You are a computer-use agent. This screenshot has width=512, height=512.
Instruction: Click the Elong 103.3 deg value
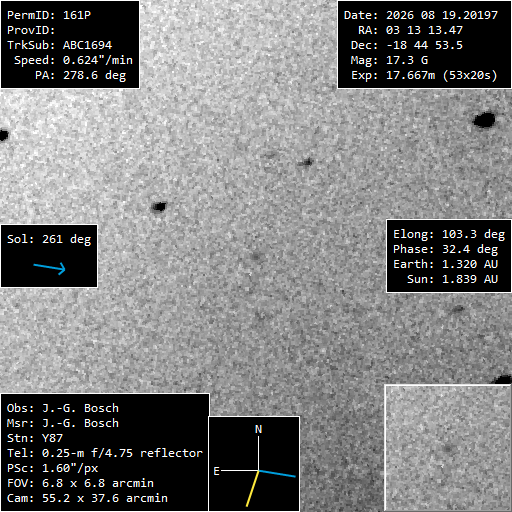[x=449, y=234]
